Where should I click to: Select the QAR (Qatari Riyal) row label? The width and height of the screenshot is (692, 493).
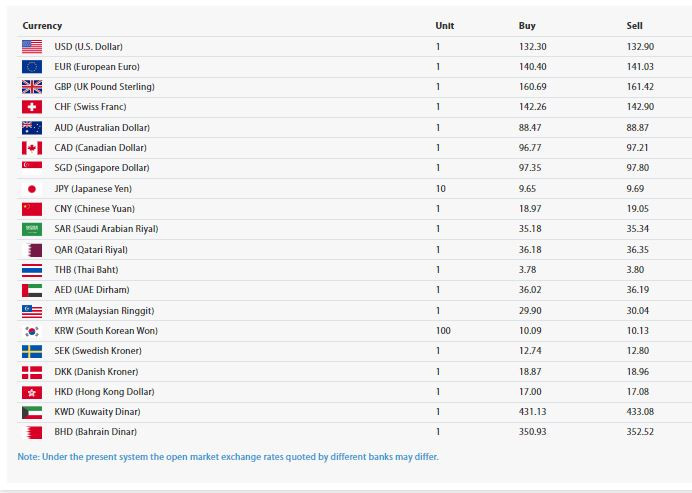[x=91, y=250]
